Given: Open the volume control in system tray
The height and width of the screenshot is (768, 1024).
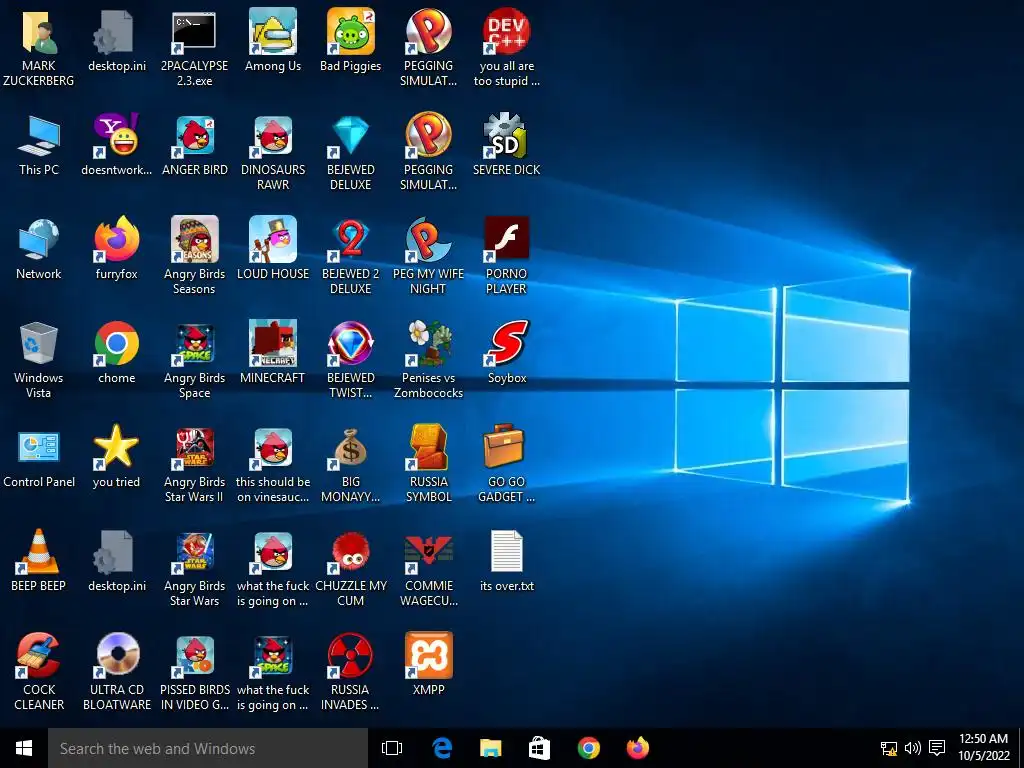Looking at the screenshot, I should (x=912, y=748).
